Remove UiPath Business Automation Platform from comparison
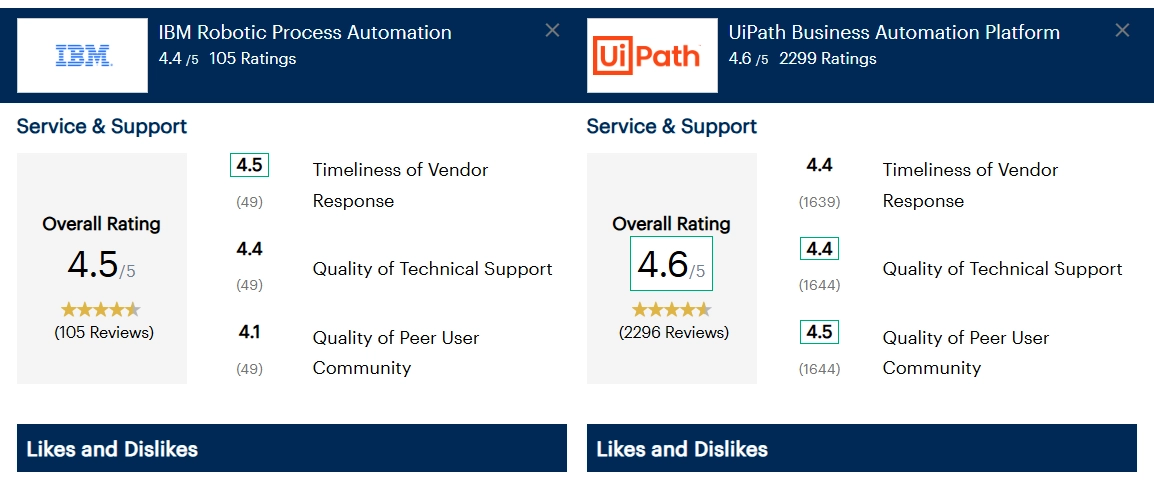This screenshot has width=1154, height=480. 1122,30
